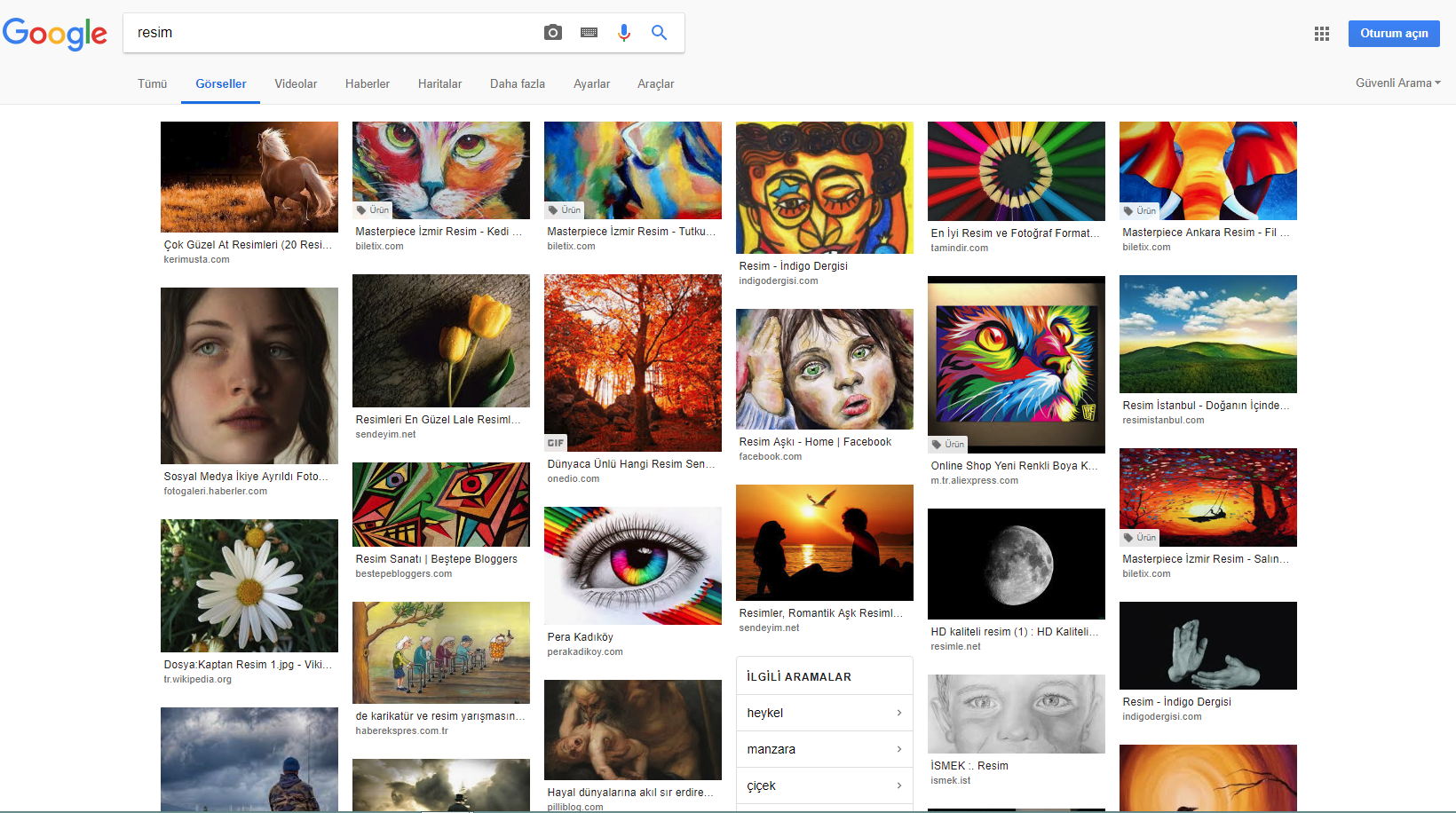Open the Resim Sanatı geometric abstract image

[x=441, y=504]
